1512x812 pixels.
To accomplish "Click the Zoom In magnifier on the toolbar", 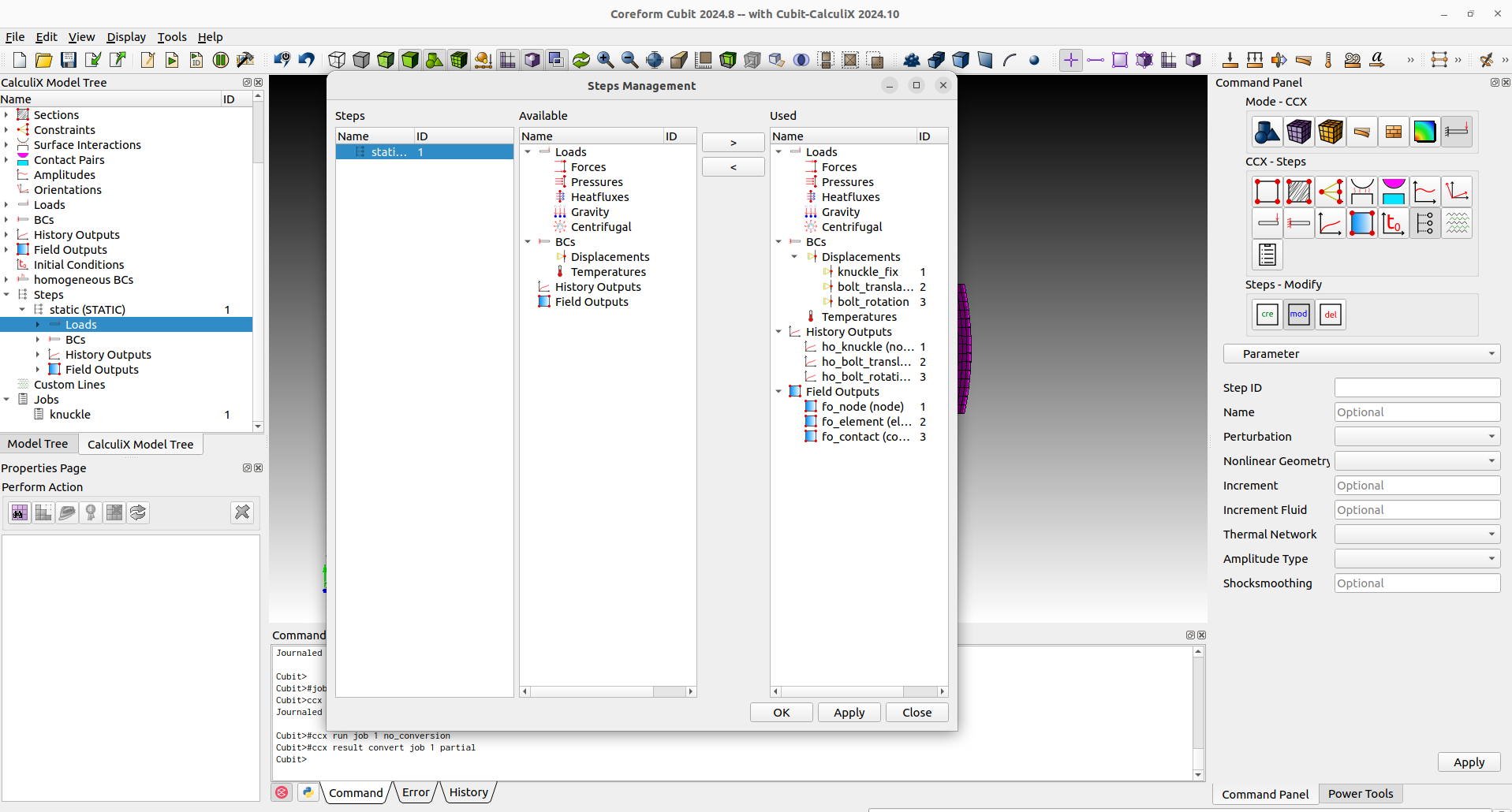I will tap(606, 59).
